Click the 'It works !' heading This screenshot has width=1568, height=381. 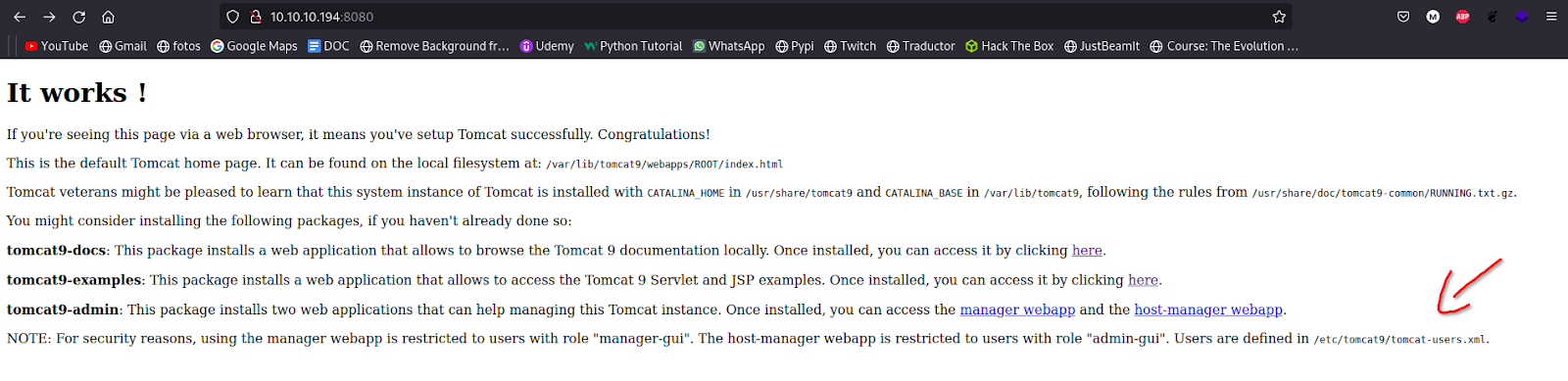tap(76, 93)
